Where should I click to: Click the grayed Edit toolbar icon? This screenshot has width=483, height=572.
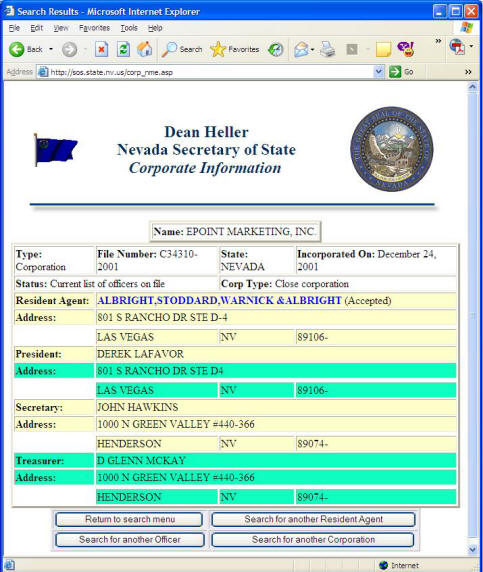click(x=352, y=49)
